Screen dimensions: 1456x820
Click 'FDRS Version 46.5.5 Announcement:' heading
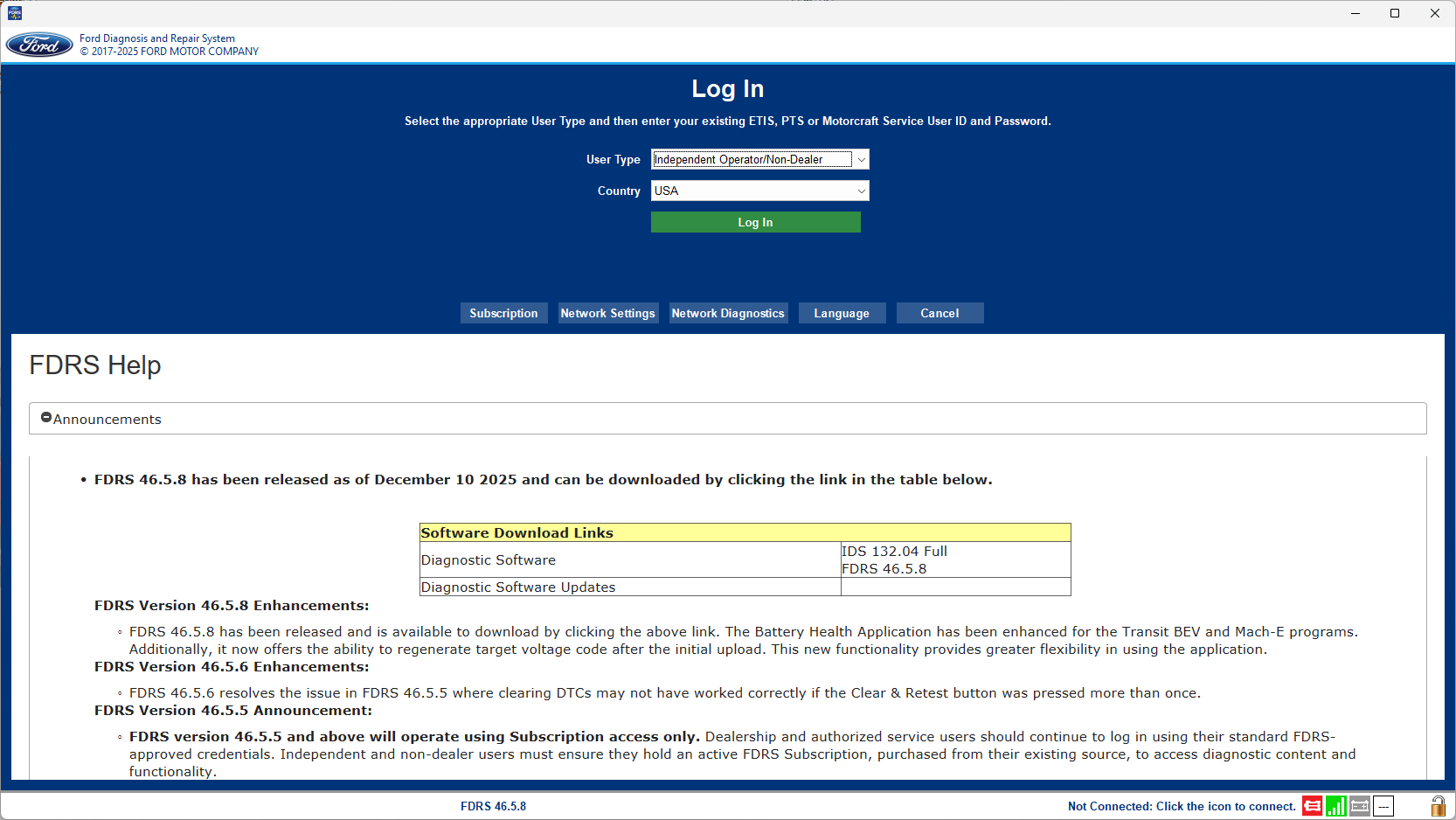click(233, 711)
